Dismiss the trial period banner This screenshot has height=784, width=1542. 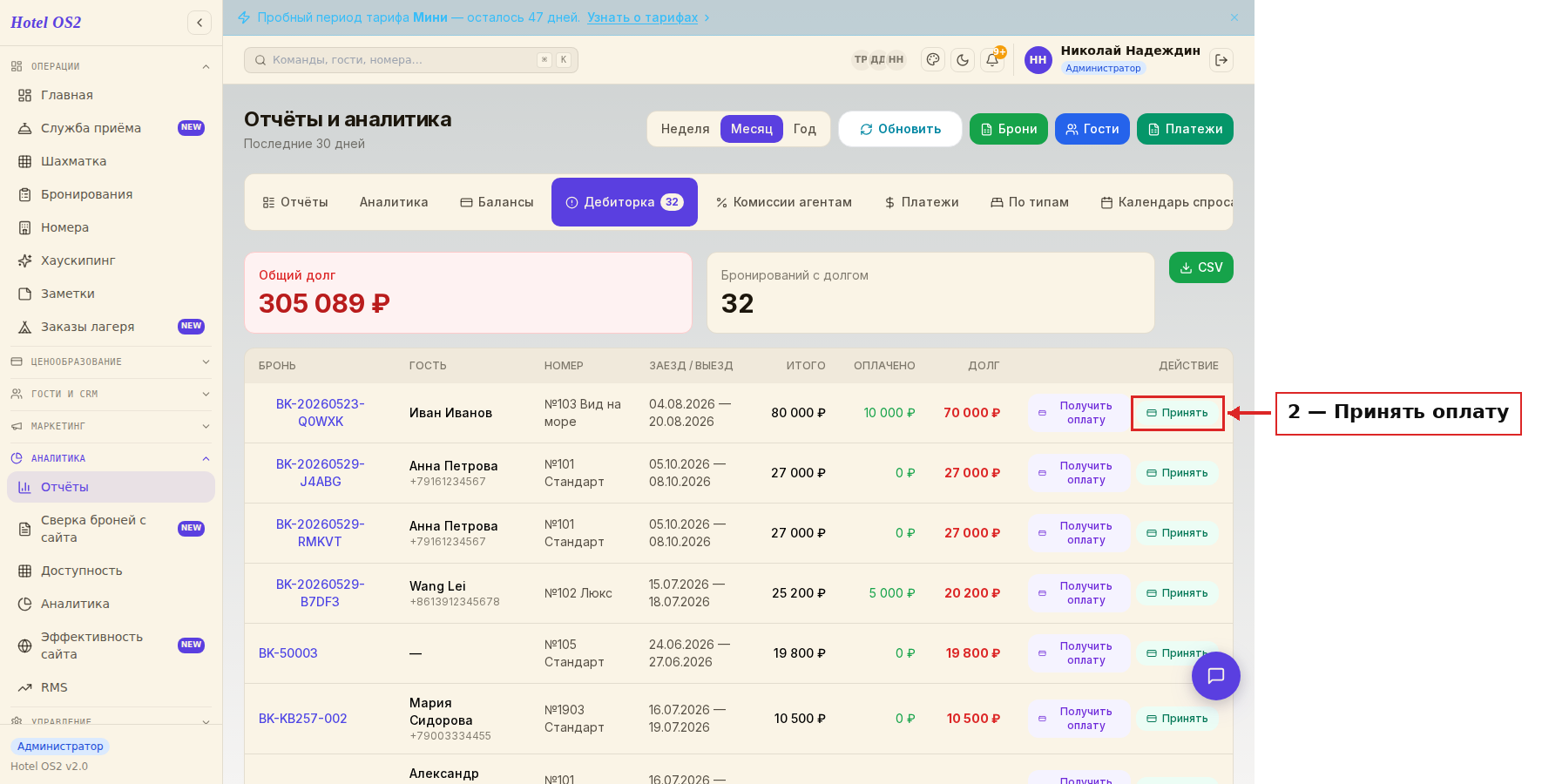coord(1234,17)
